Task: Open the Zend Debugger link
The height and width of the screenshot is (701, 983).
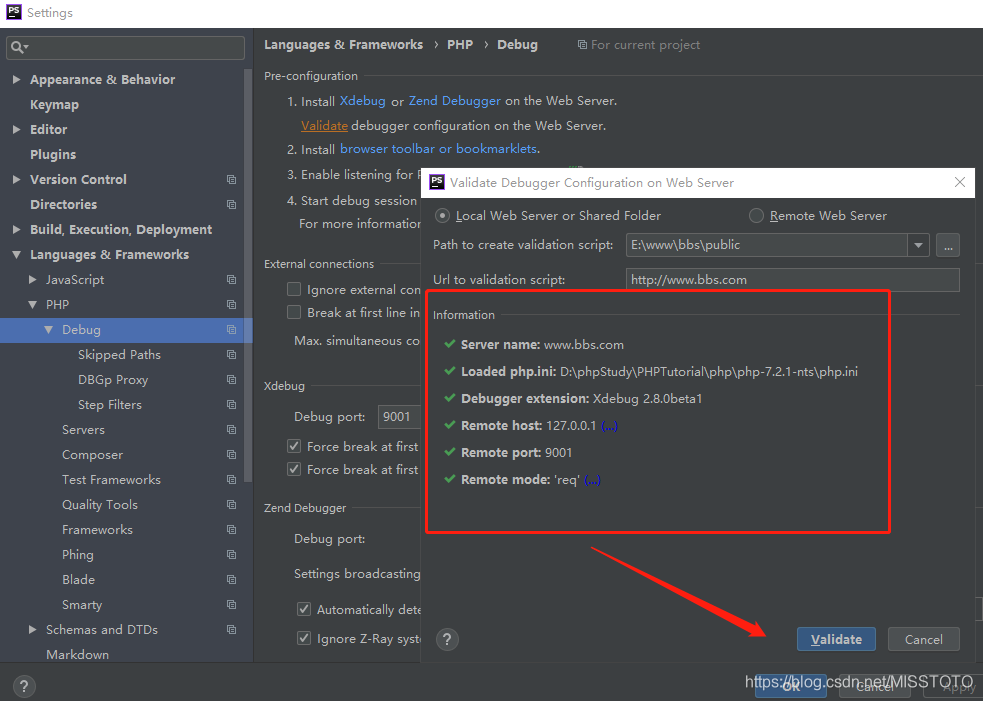Action: coord(455,100)
